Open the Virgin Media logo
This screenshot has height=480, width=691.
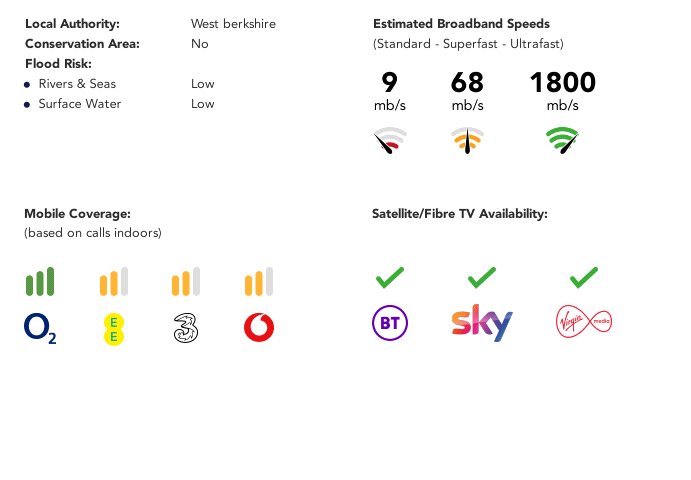[x=584, y=322]
